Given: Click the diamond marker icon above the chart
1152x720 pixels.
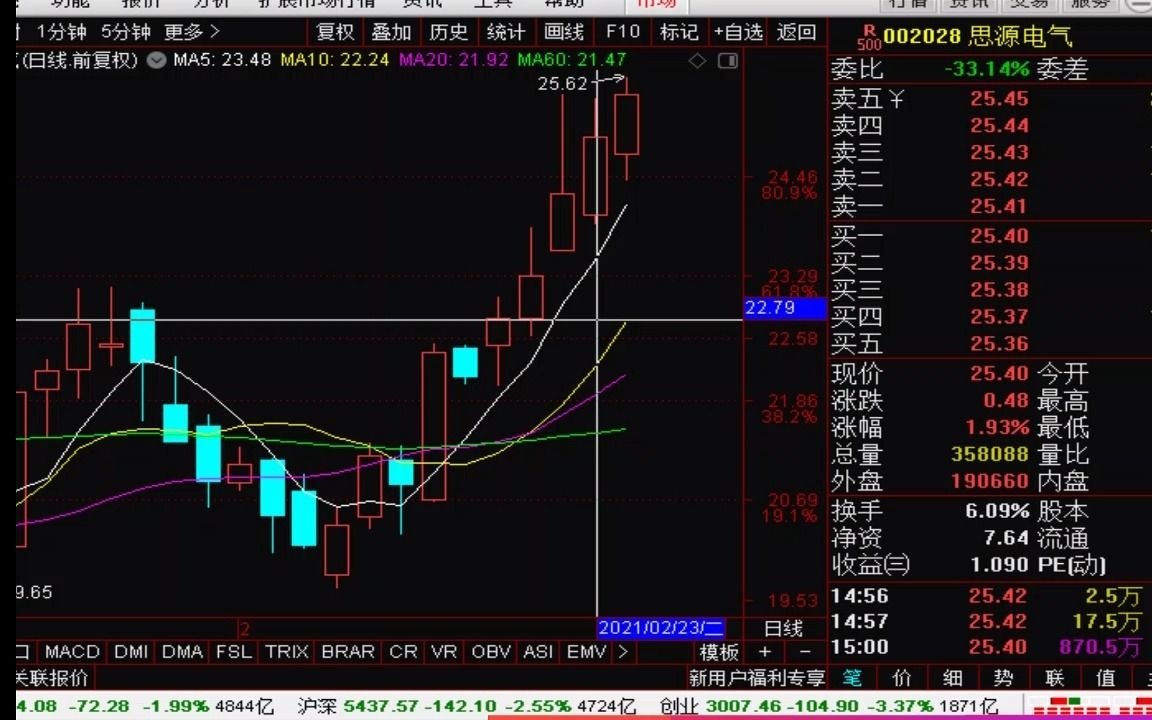Looking at the screenshot, I should 697,61.
